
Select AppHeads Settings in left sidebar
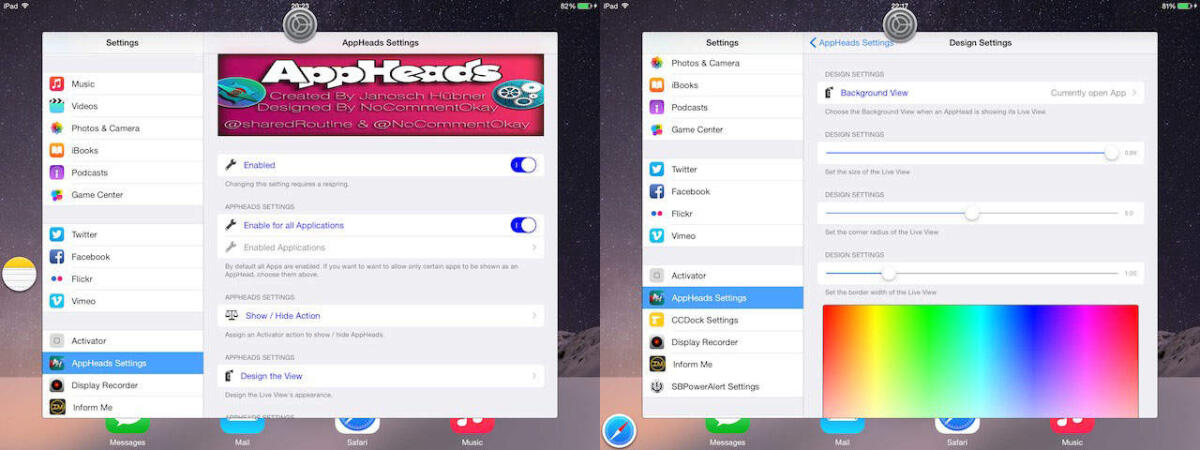[x=122, y=363]
